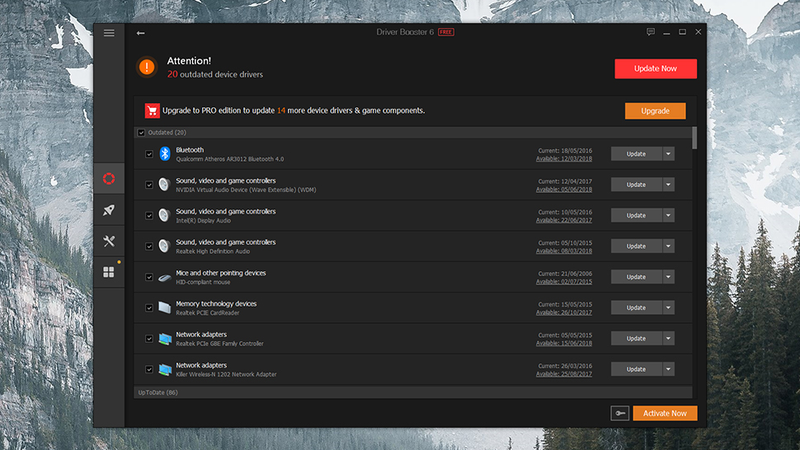Screen dimensions: 800x450
Task: Click the Realtek PCIe GBE network icon
Action: [164, 339]
